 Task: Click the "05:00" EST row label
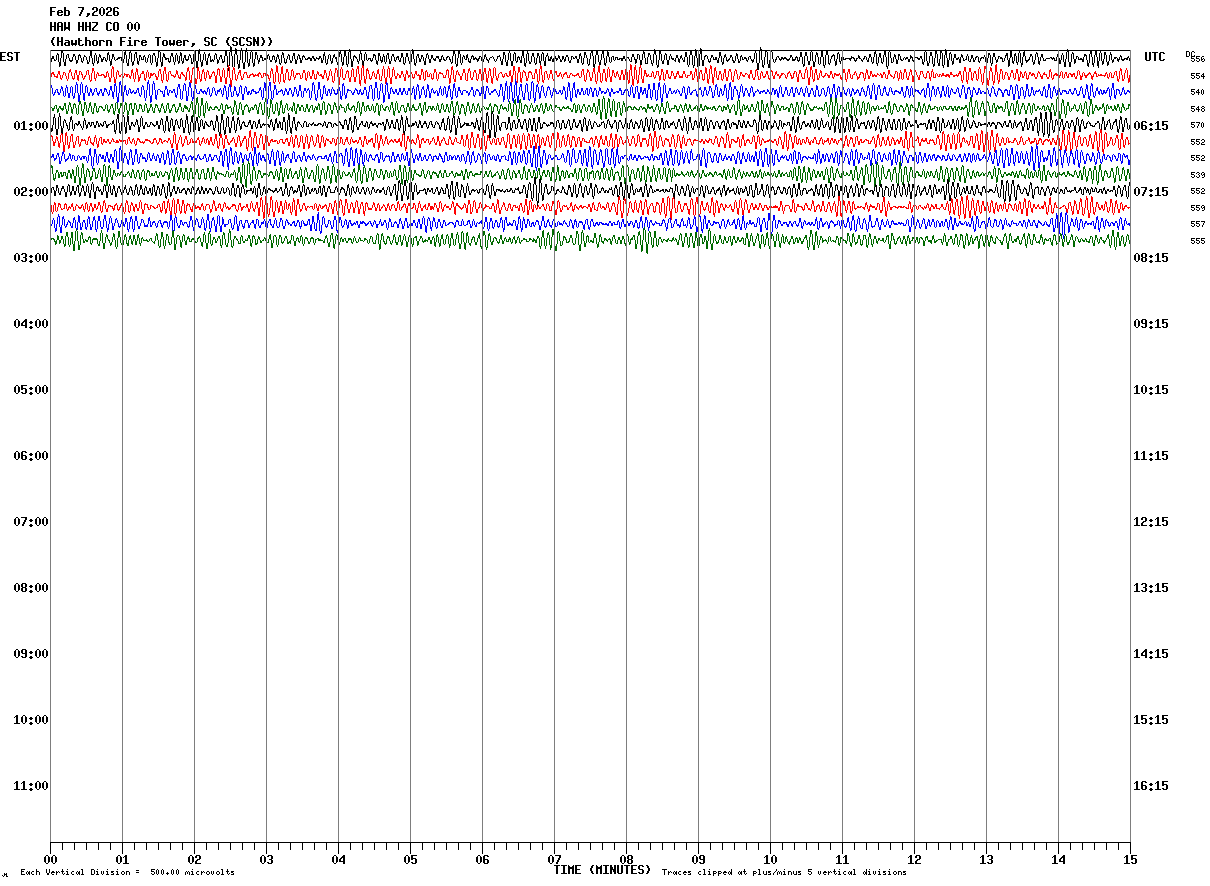tap(31, 390)
